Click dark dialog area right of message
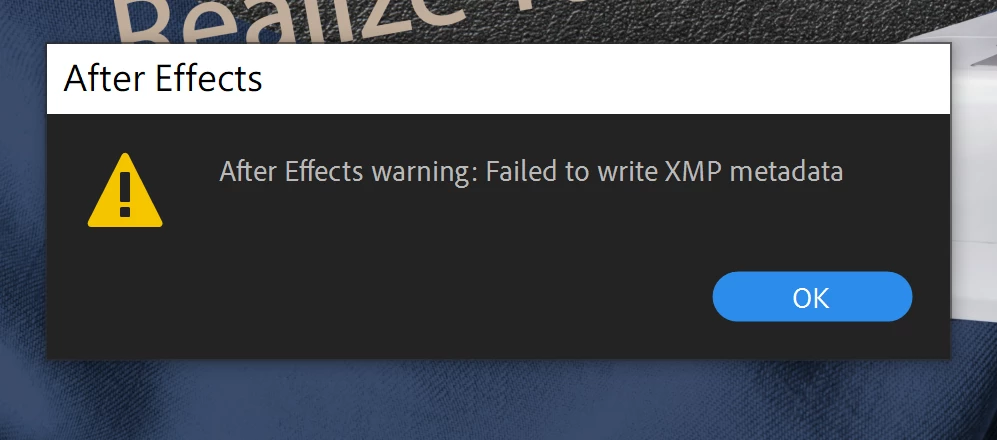The width and height of the screenshot is (997, 440). tap(897, 172)
